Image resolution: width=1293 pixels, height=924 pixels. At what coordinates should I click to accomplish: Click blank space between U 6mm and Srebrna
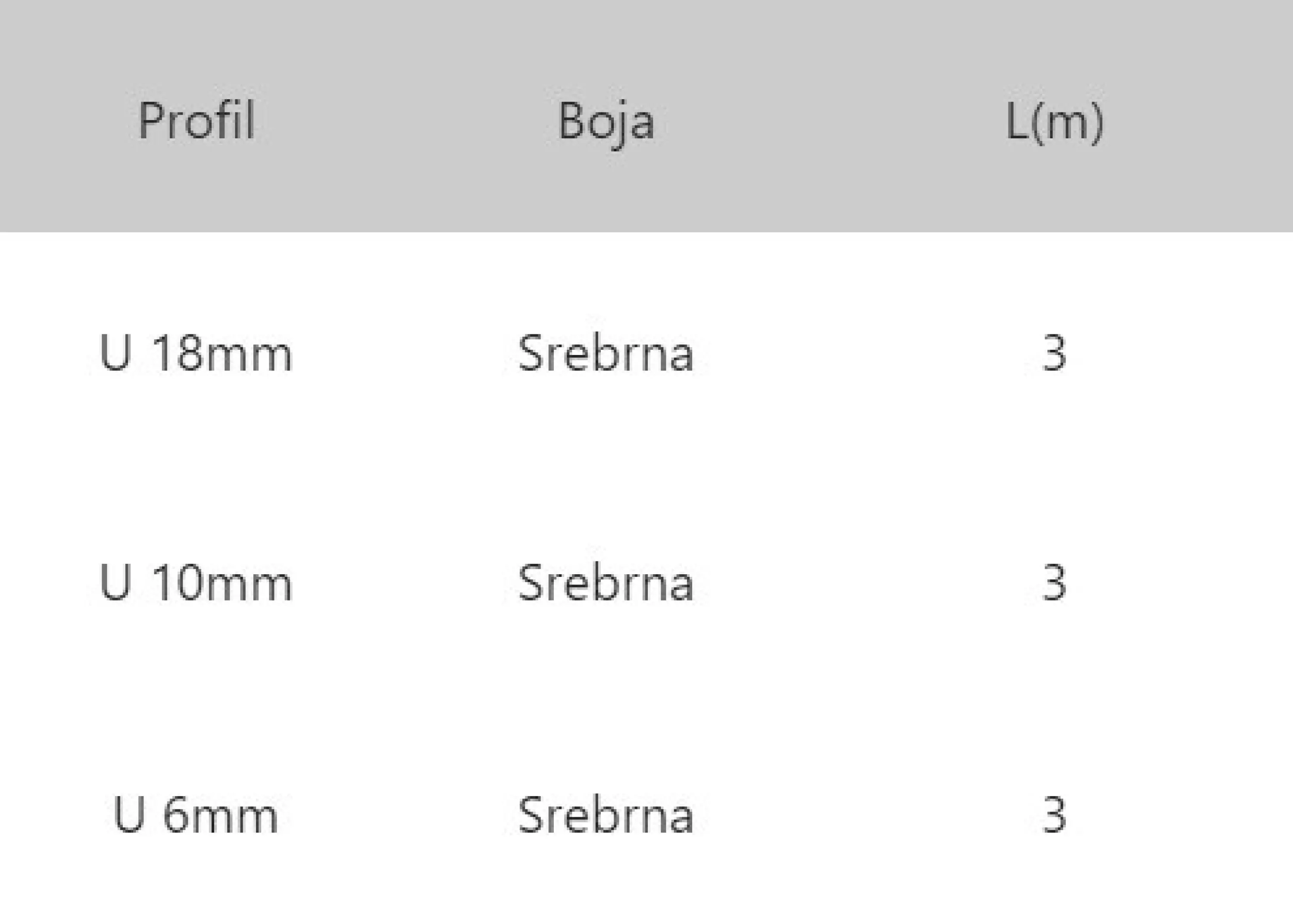coord(398,815)
